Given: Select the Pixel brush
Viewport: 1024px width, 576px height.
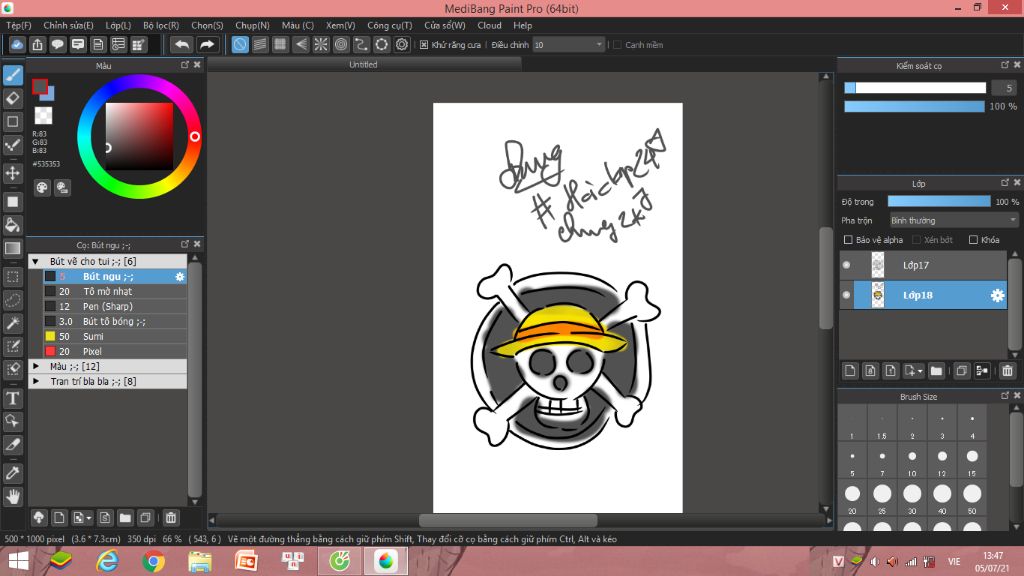Looking at the screenshot, I should [x=115, y=351].
